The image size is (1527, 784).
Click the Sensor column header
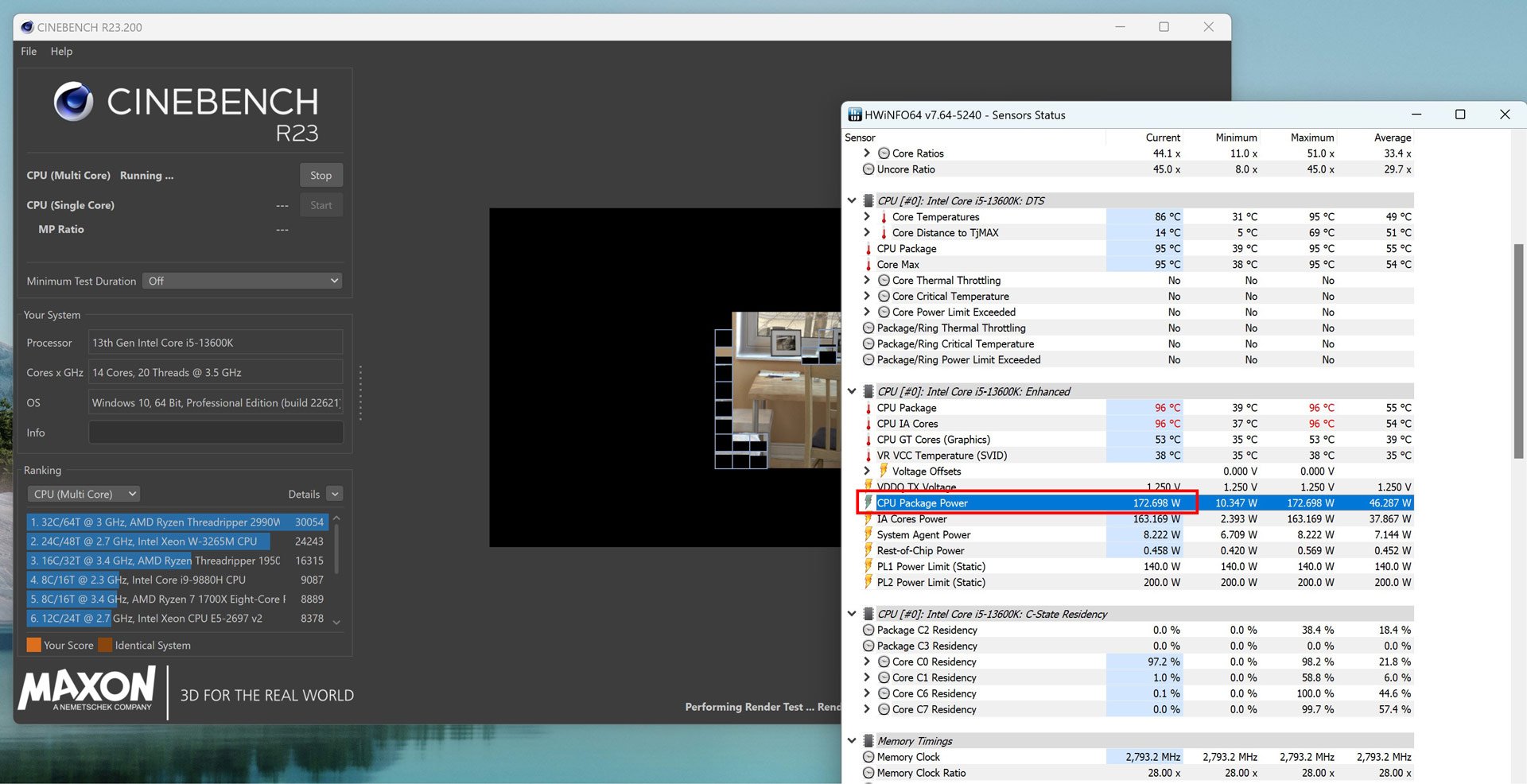[x=860, y=138]
